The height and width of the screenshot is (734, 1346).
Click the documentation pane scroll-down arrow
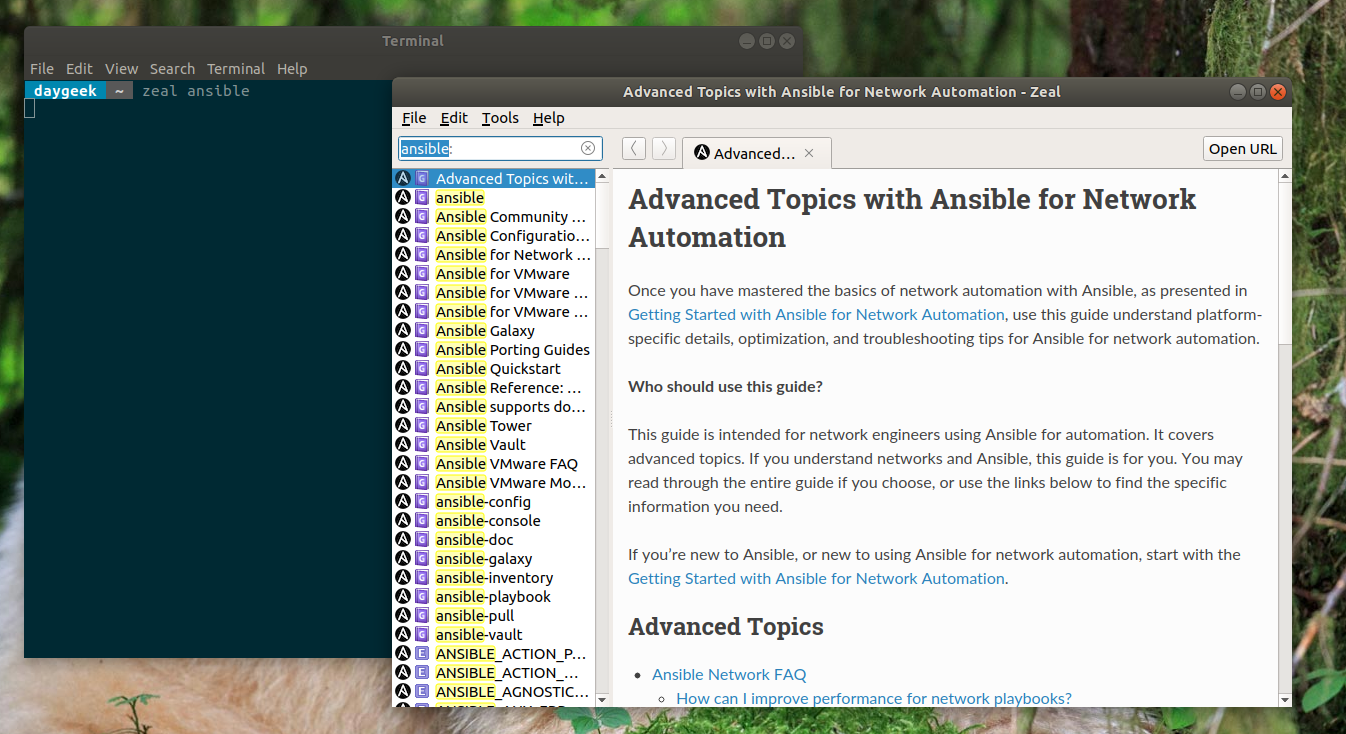click(x=1285, y=699)
